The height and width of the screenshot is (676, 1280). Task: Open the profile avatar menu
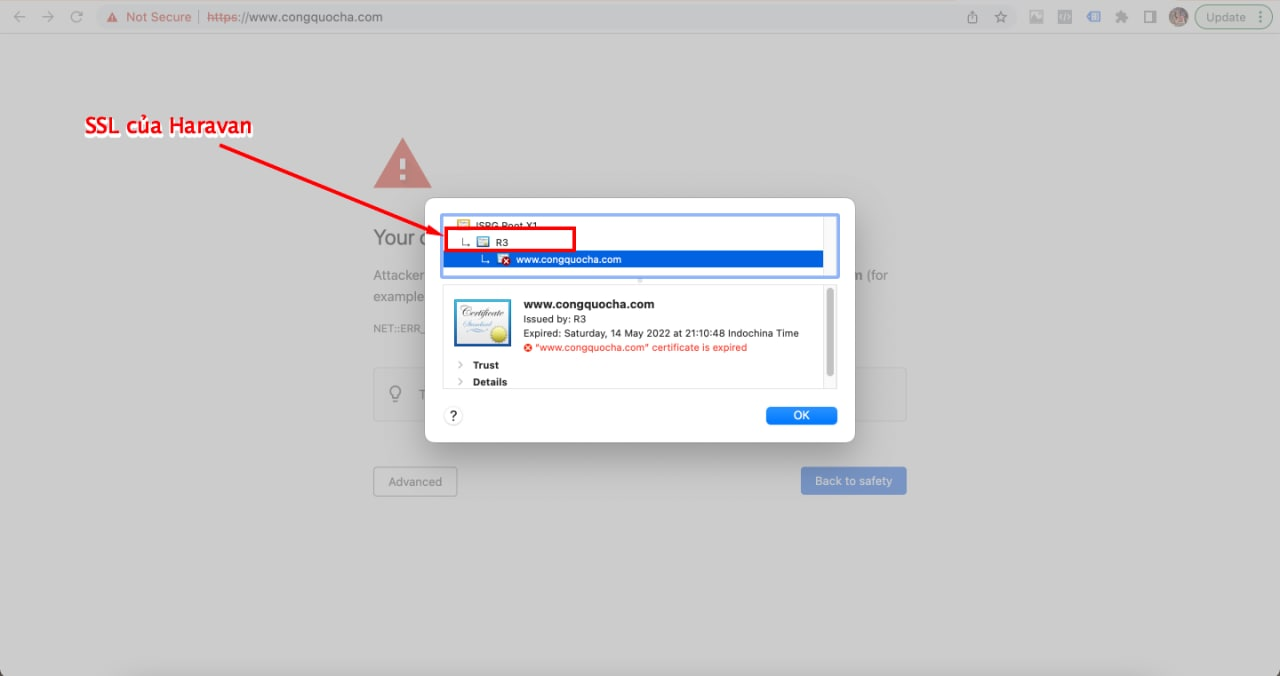(x=1179, y=17)
